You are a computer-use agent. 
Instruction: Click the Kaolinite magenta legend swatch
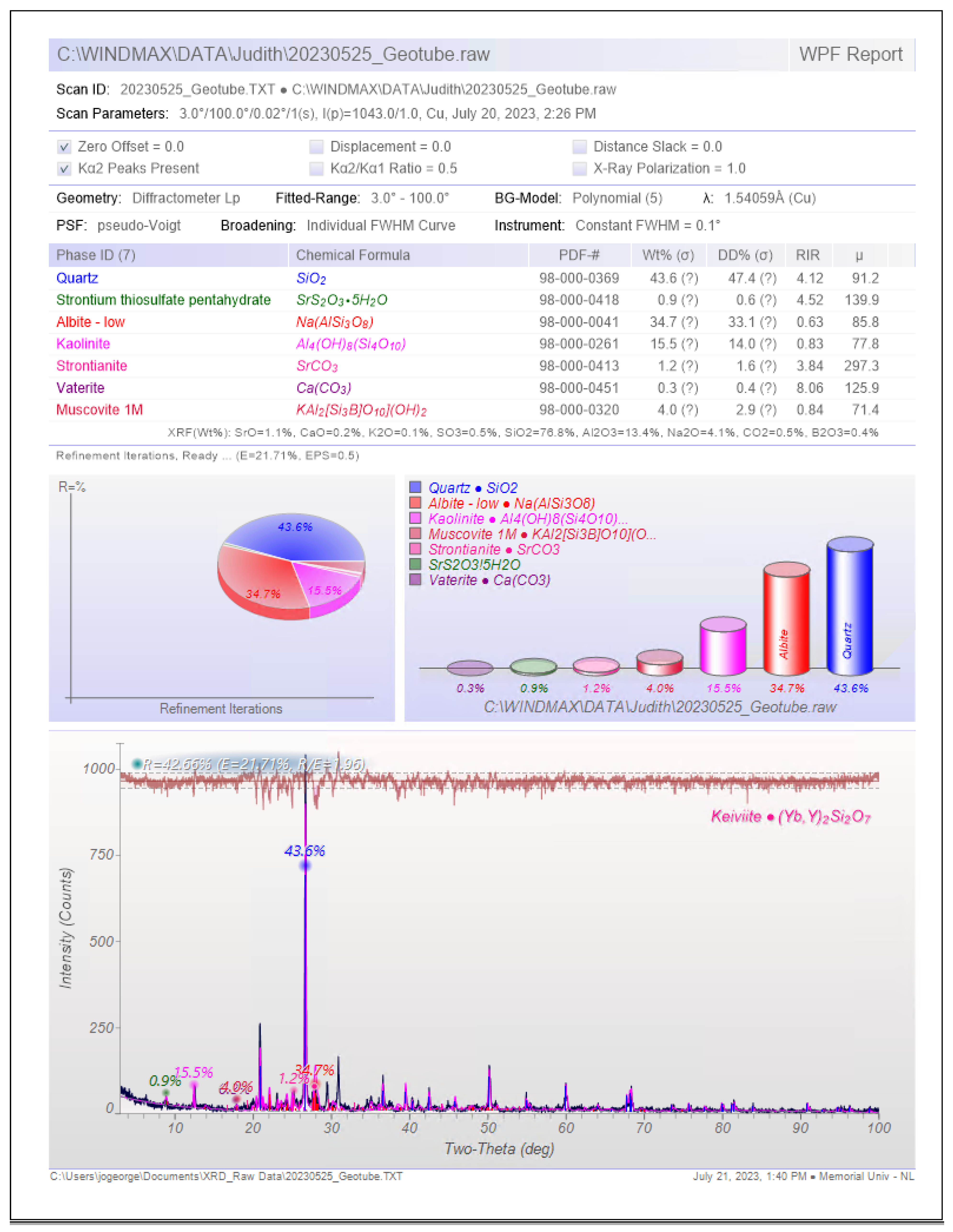pyautogui.click(x=415, y=518)
